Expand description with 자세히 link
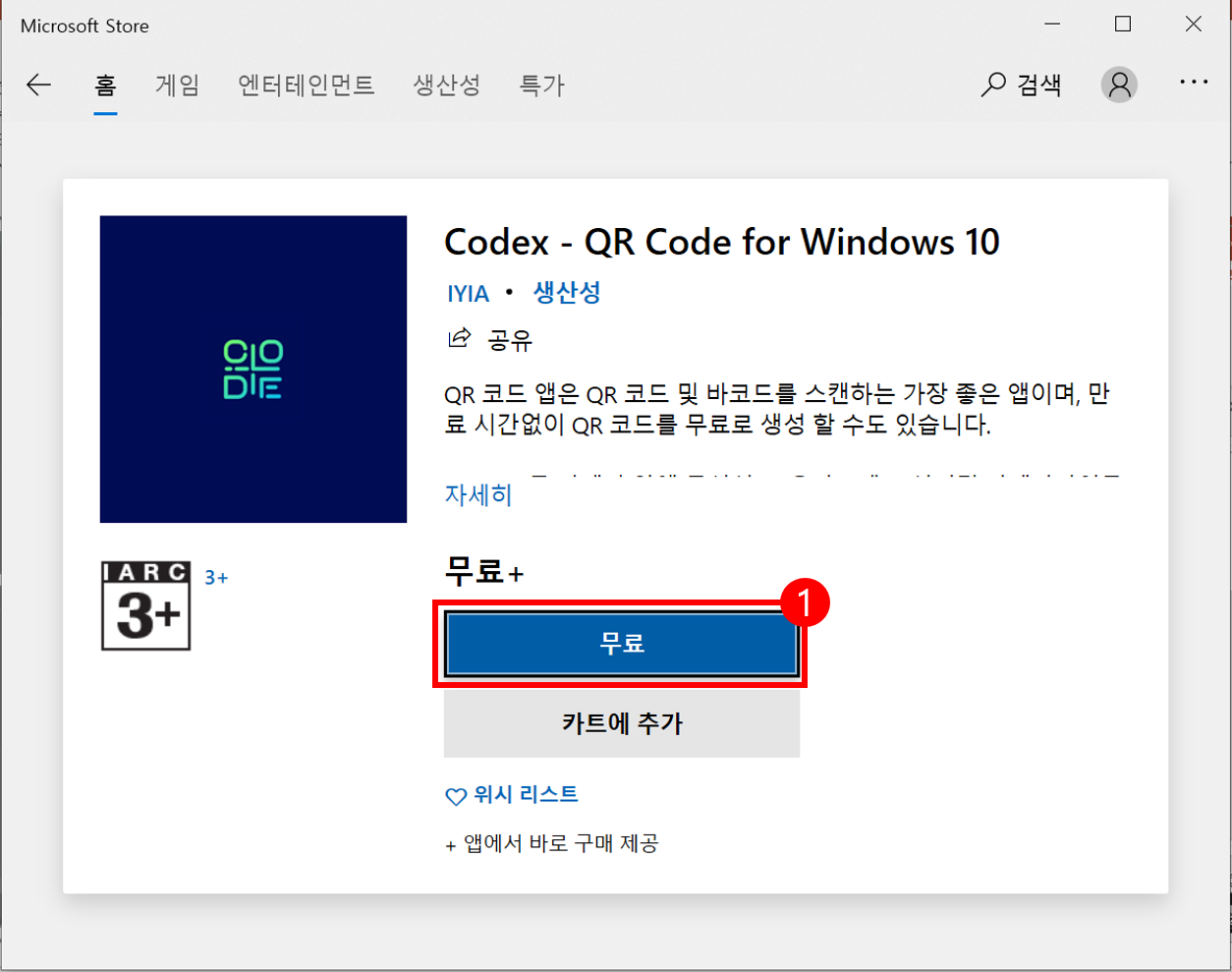The height and width of the screenshot is (972, 1232). [478, 494]
